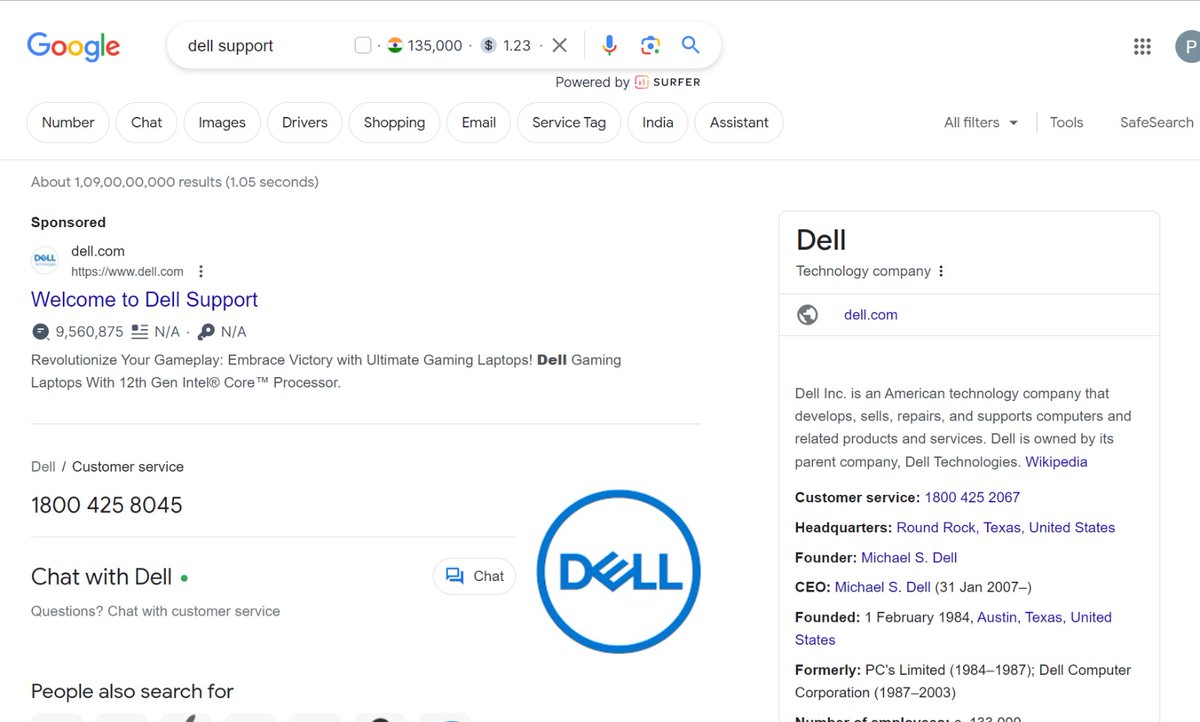
Task: Open the Welcome to Dell Support link
Action: (144, 299)
